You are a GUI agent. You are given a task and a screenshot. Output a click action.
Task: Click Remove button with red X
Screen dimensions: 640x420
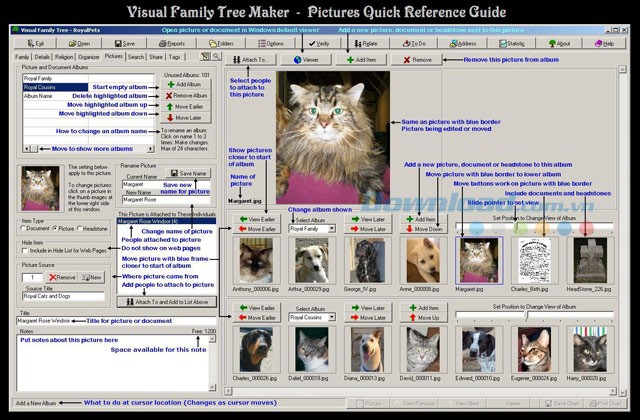(417, 60)
